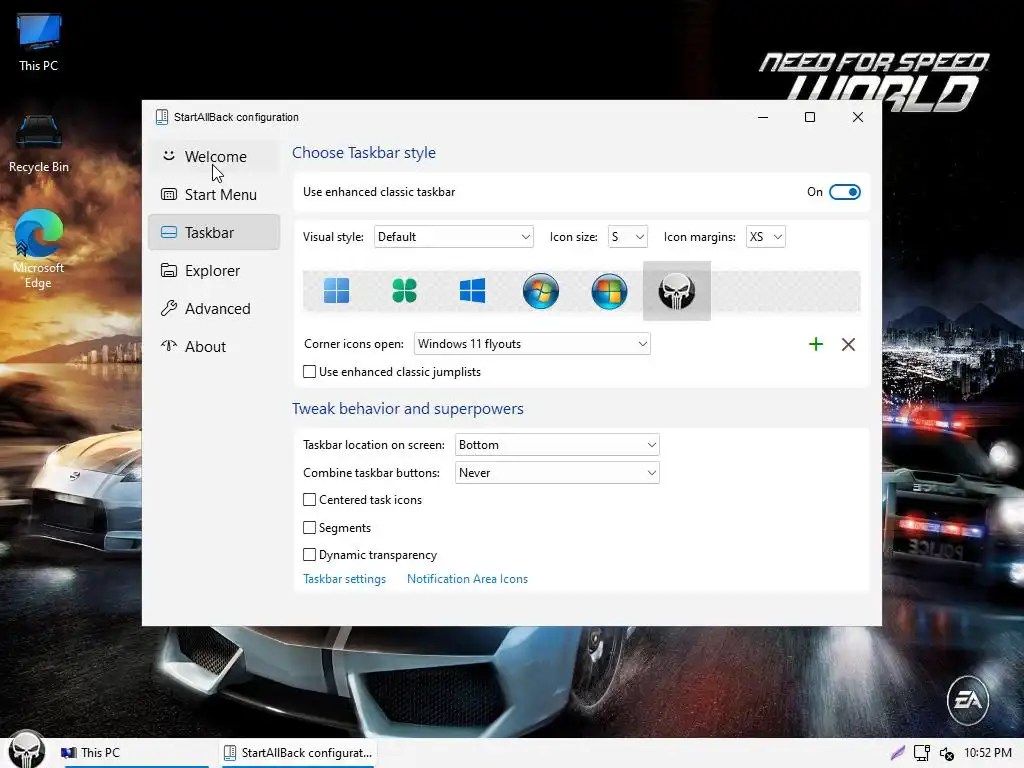This screenshot has width=1024, height=768.
Task: Select the Taskbar section
Action: pos(214,232)
